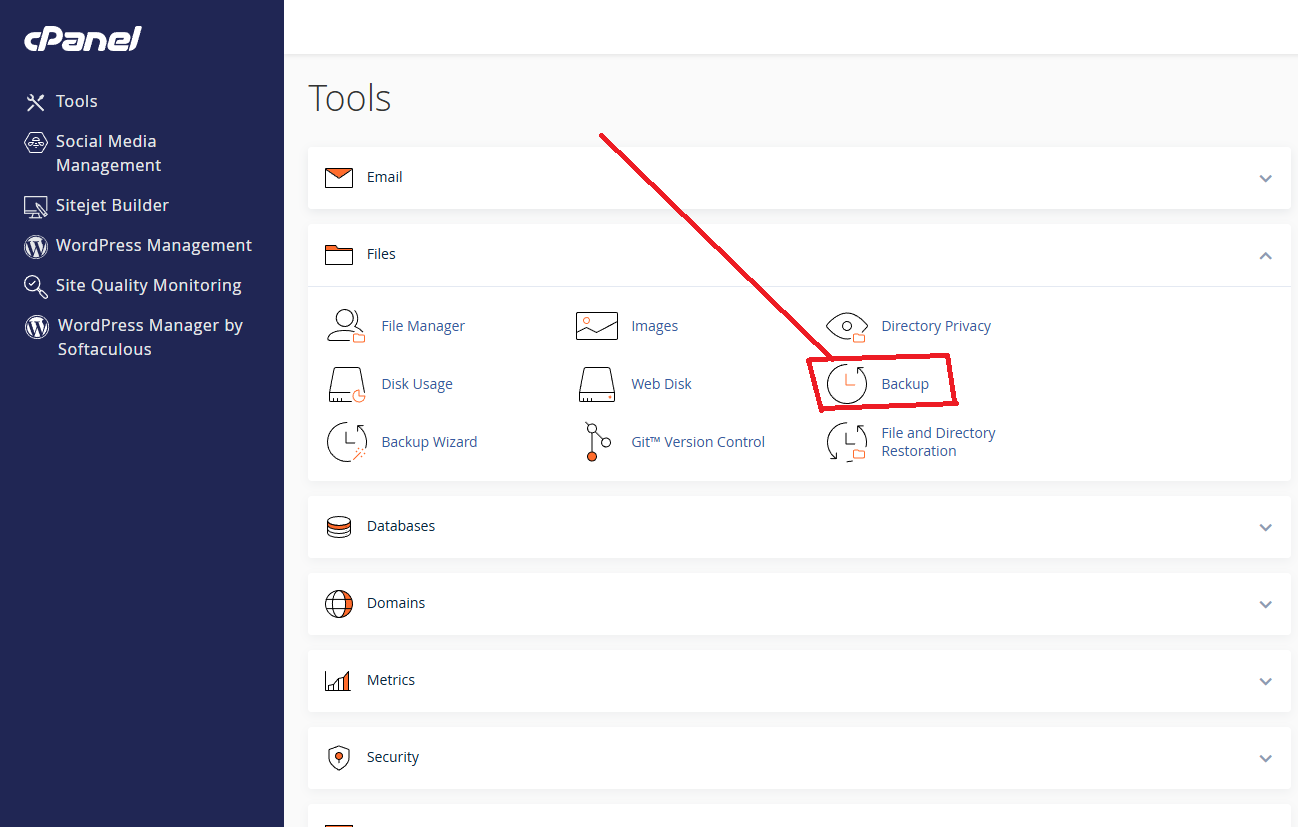Open Sitejet Builder sidebar item

[112, 206]
